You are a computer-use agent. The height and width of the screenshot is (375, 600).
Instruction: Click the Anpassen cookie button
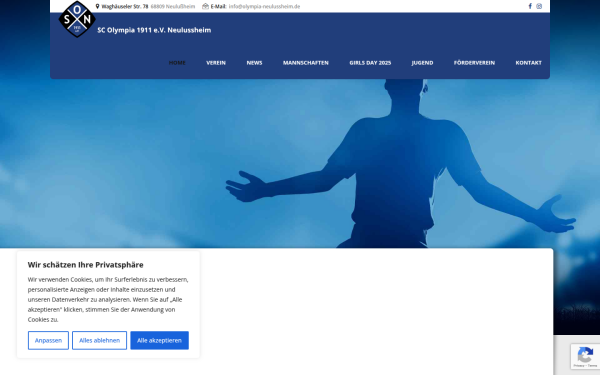click(x=48, y=340)
